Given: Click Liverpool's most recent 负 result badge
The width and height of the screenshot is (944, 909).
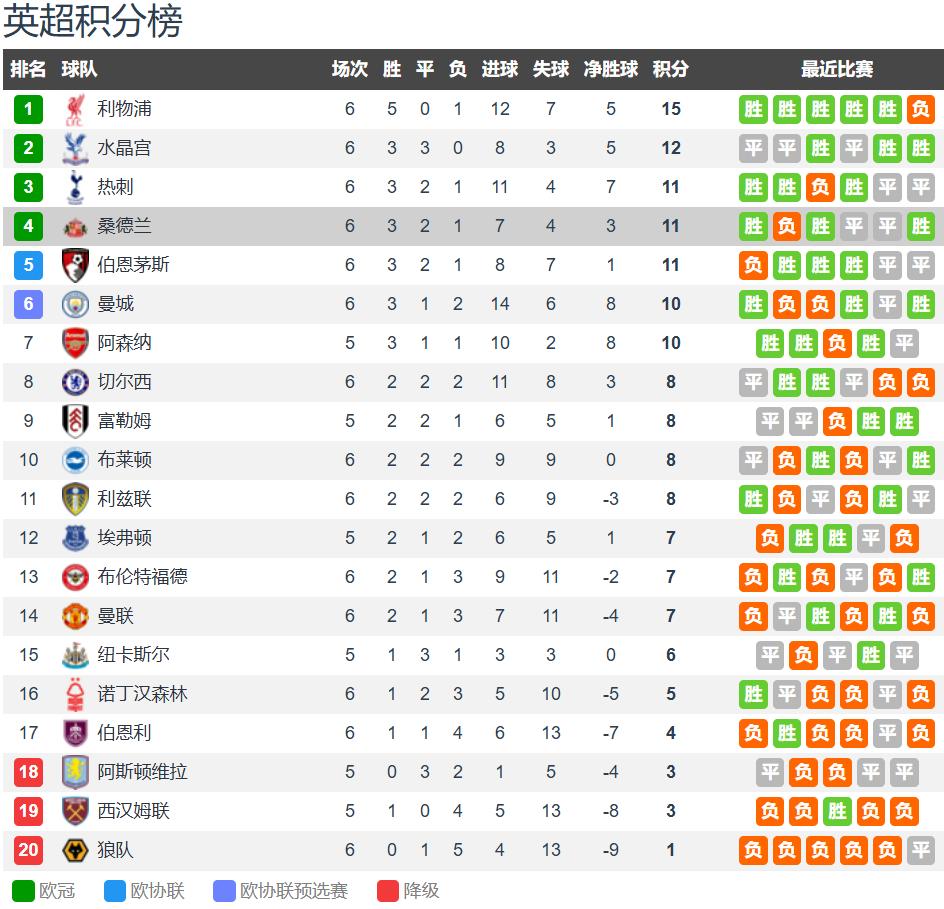Looking at the screenshot, I should tap(920, 109).
